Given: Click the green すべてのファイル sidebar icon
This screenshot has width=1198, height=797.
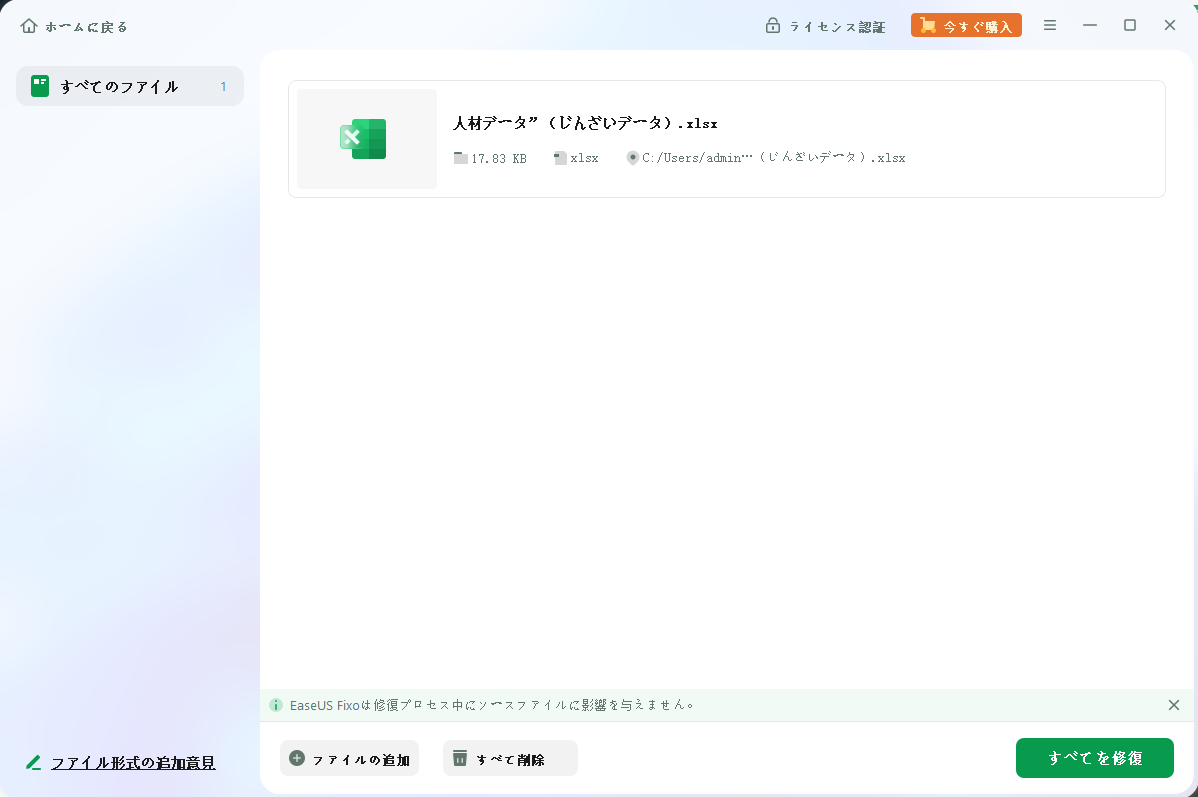Looking at the screenshot, I should pos(40,86).
